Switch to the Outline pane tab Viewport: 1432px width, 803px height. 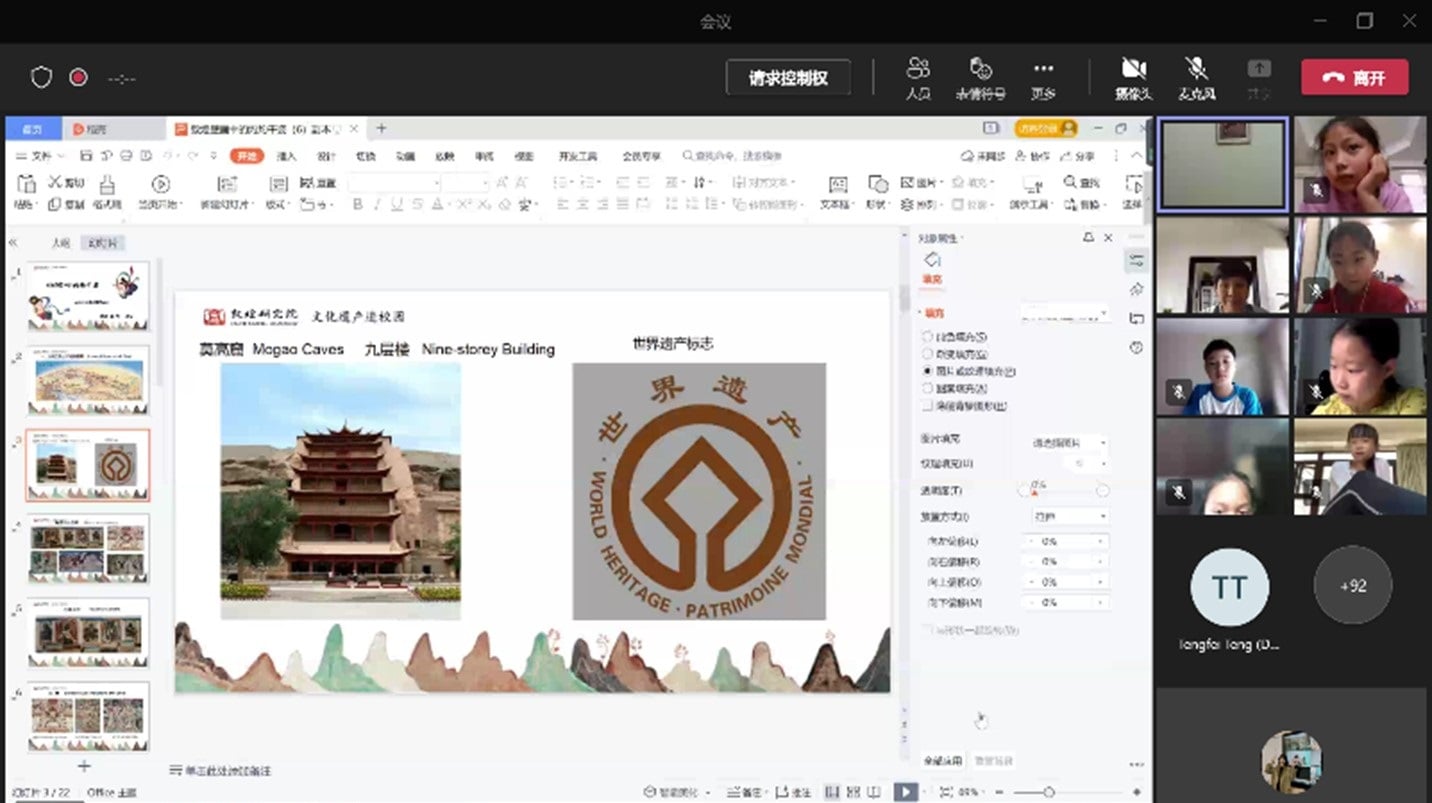(62, 242)
